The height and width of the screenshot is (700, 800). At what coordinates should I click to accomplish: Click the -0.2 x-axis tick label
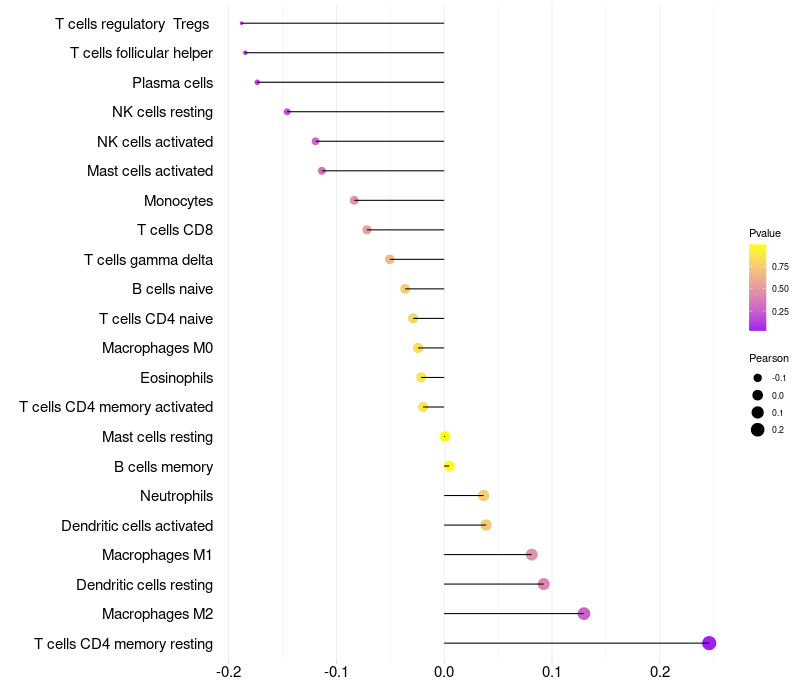click(229, 671)
